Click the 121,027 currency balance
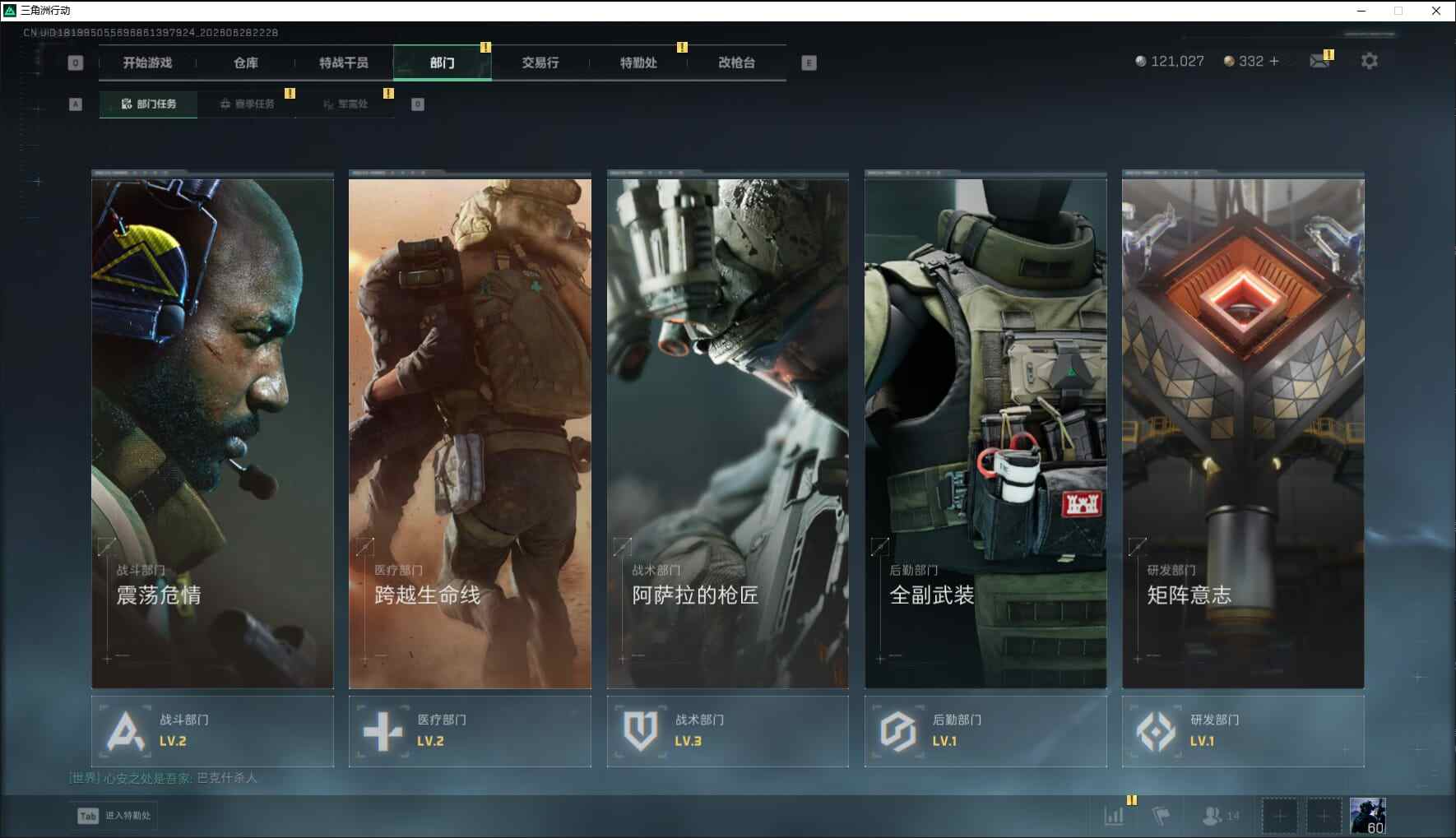1456x838 pixels. coord(1169,62)
